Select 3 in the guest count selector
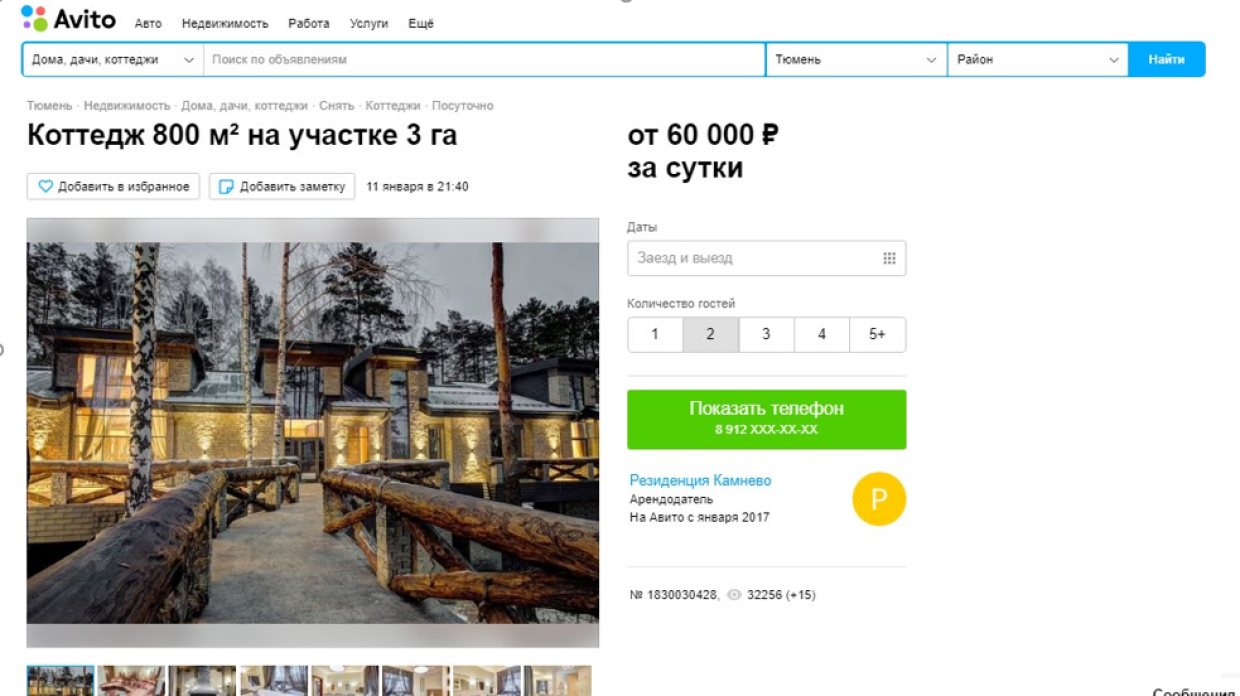This screenshot has height=696, width=1240. (x=766, y=334)
